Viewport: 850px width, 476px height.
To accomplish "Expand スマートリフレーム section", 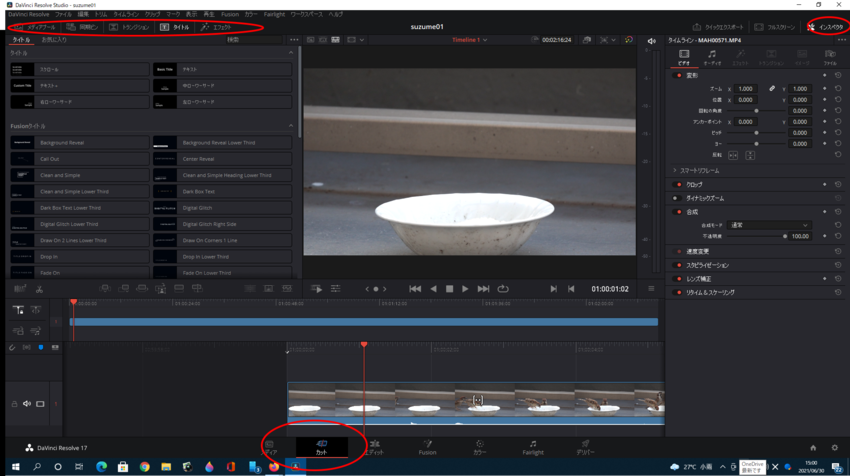I will click(675, 171).
